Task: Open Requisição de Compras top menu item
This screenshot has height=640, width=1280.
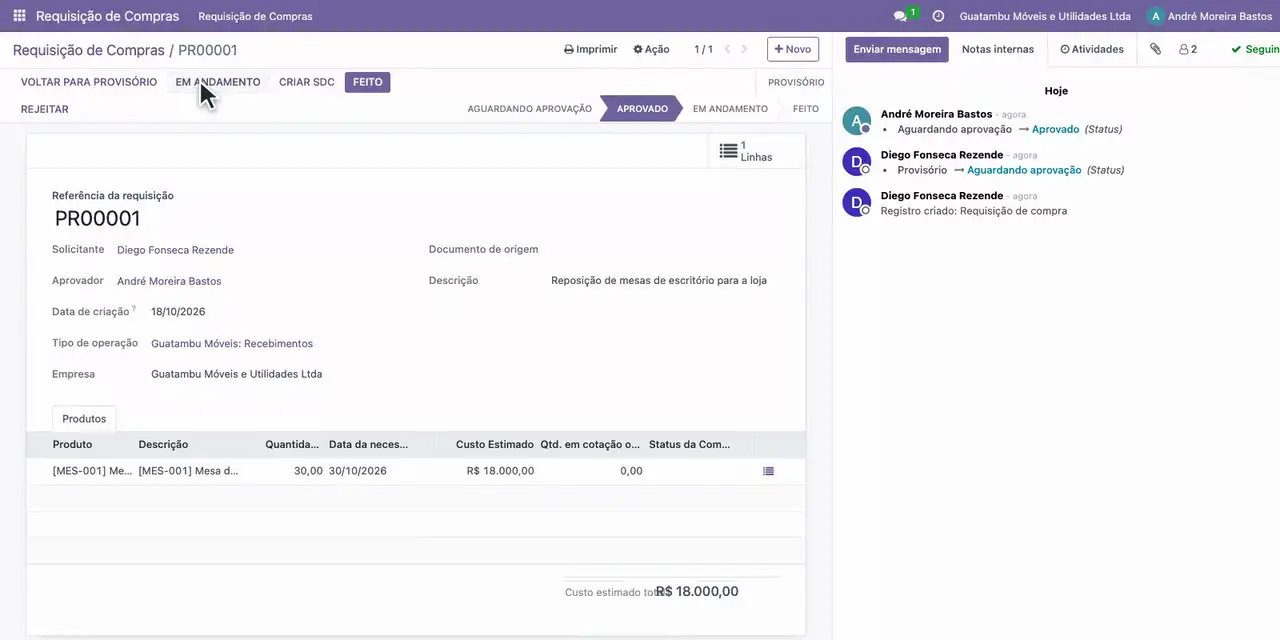Action: coord(255,16)
